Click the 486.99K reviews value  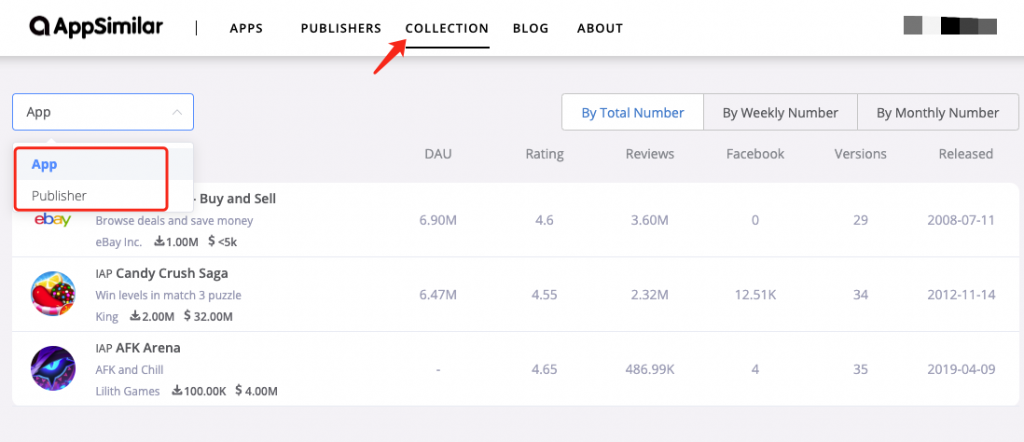point(650,369)
